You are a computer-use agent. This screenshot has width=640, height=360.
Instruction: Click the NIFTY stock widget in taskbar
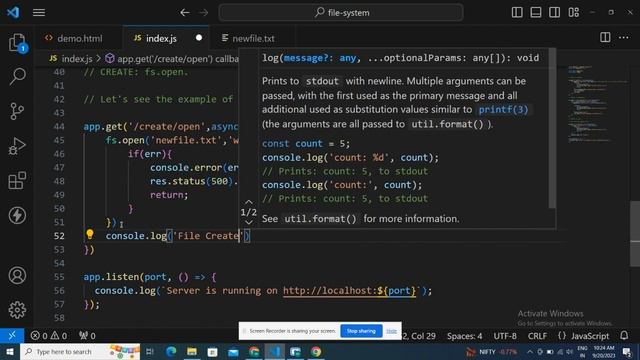tap(491, 351)
